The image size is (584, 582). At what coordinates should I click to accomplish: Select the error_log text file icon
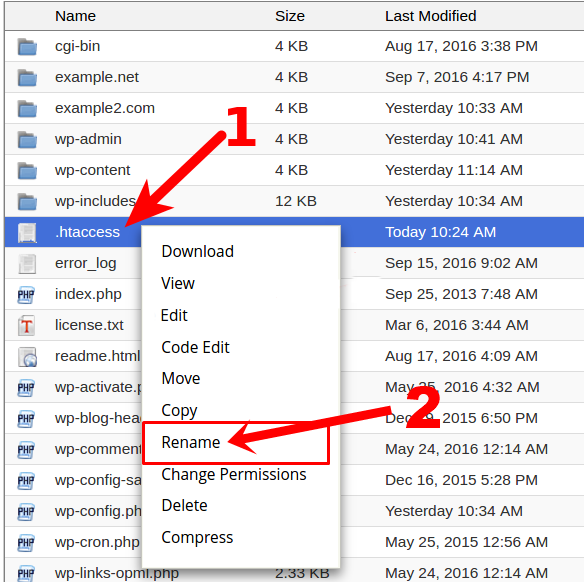click(27, 264)
